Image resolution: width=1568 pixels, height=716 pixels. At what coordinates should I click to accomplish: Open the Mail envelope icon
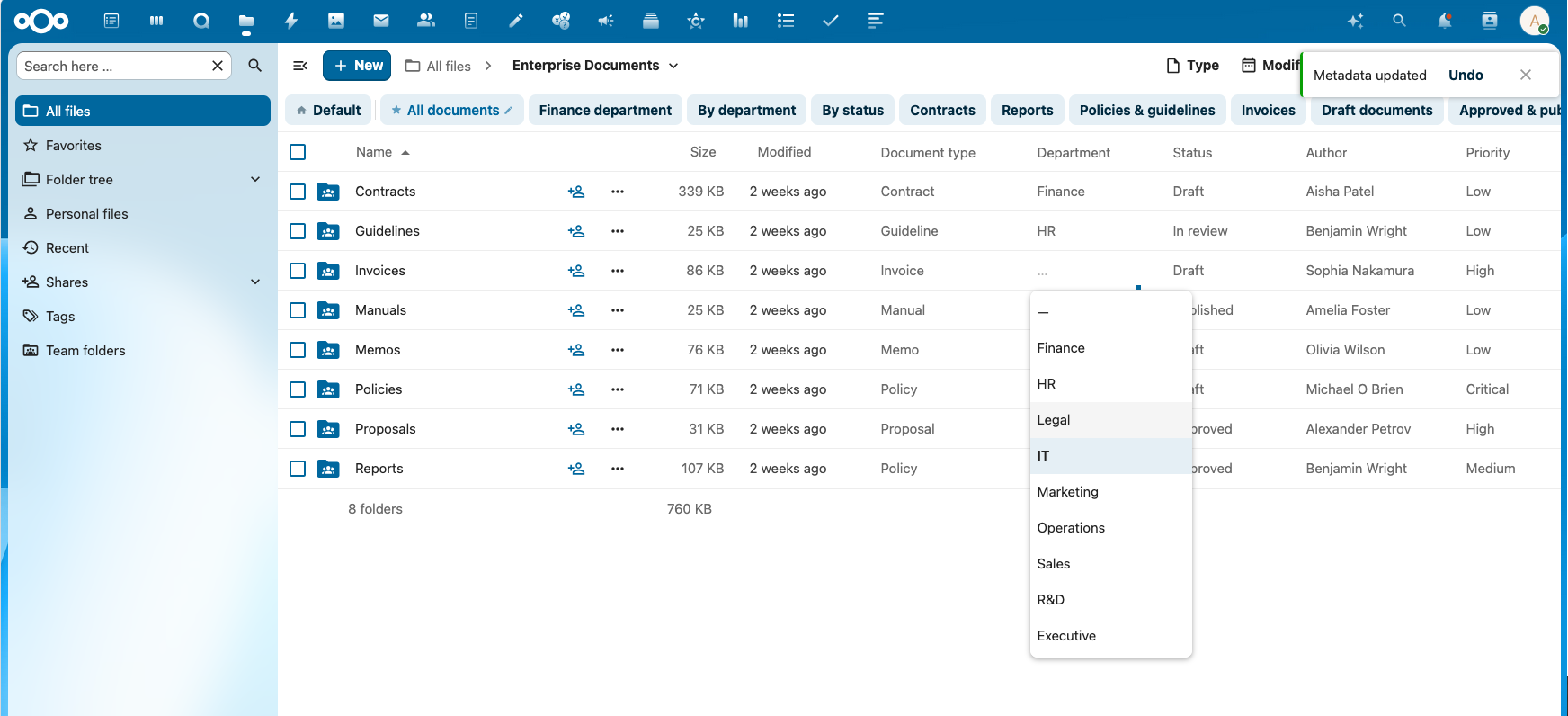click(x=381, y=21)
